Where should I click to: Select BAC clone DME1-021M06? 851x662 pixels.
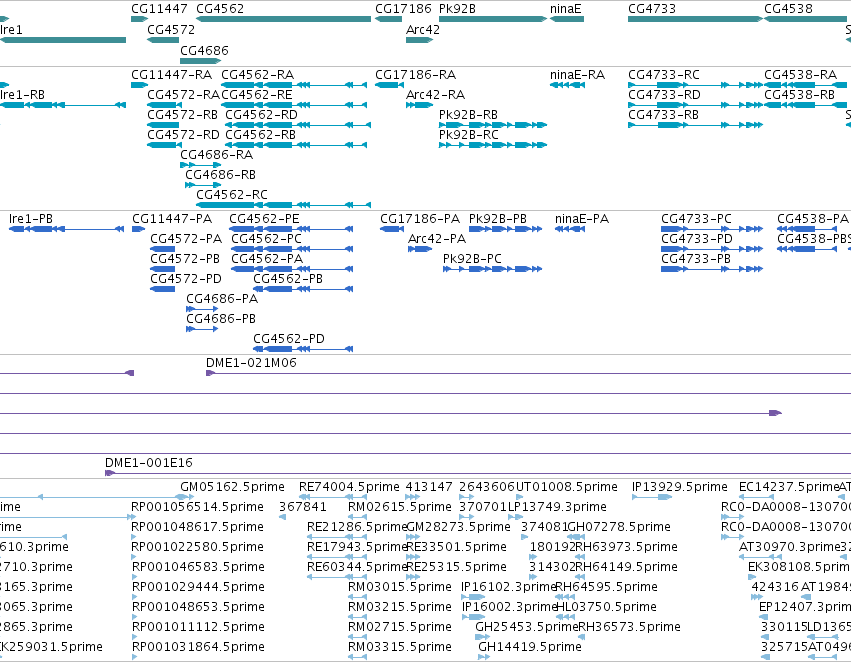click(251, 363)
